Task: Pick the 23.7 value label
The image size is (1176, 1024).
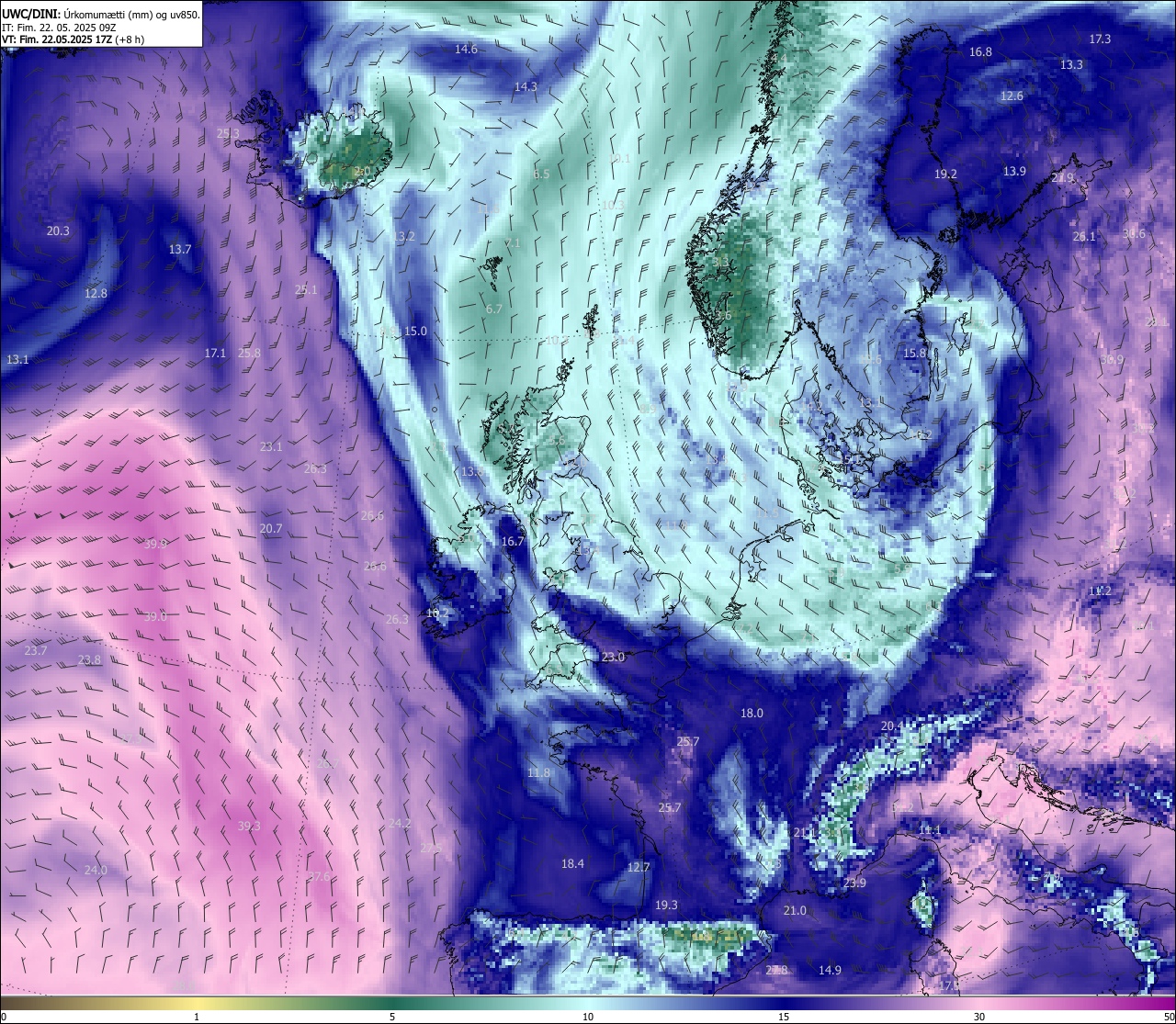Action: coord(36,650)
